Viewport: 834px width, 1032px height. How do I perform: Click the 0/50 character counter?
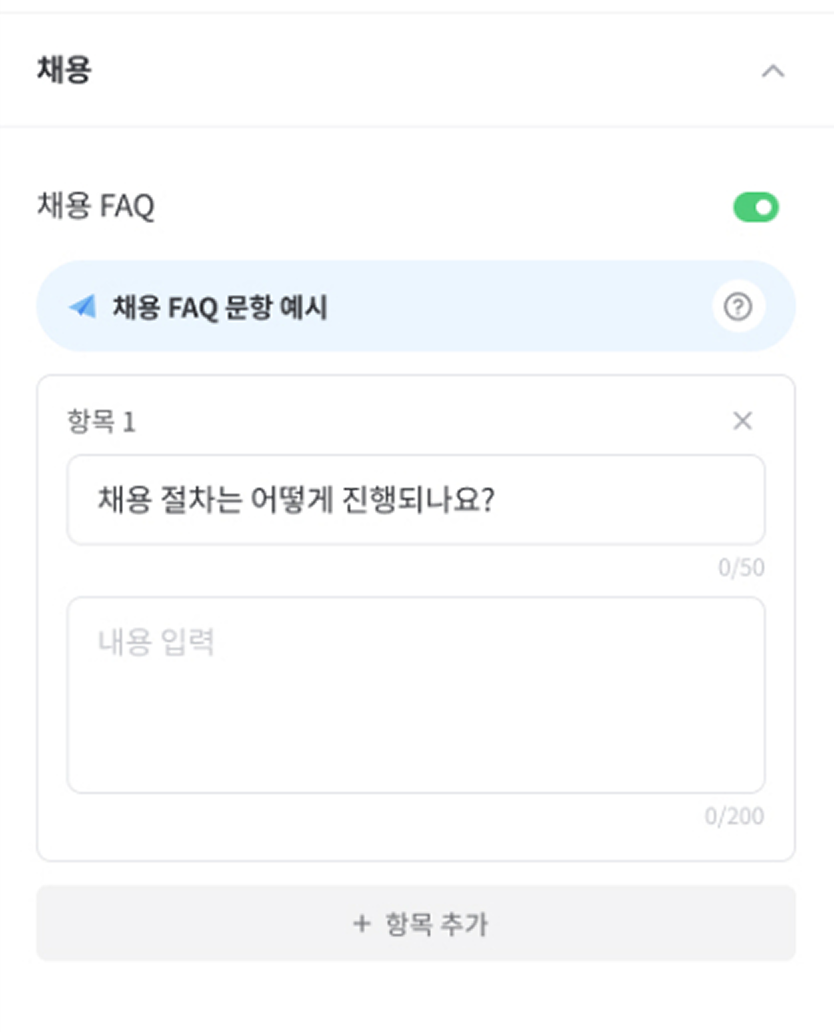(x=741, y=567)
